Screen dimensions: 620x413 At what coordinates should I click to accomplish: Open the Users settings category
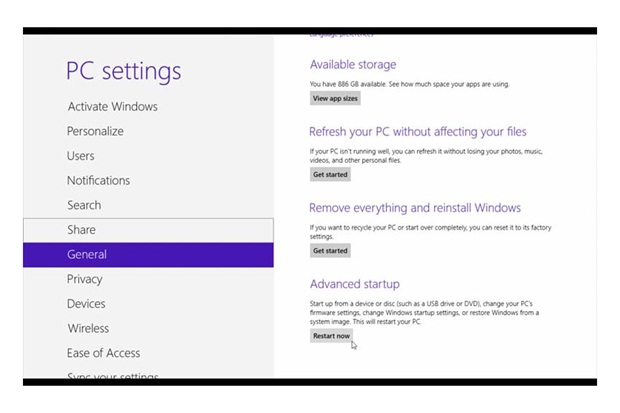tap(148, 156)
